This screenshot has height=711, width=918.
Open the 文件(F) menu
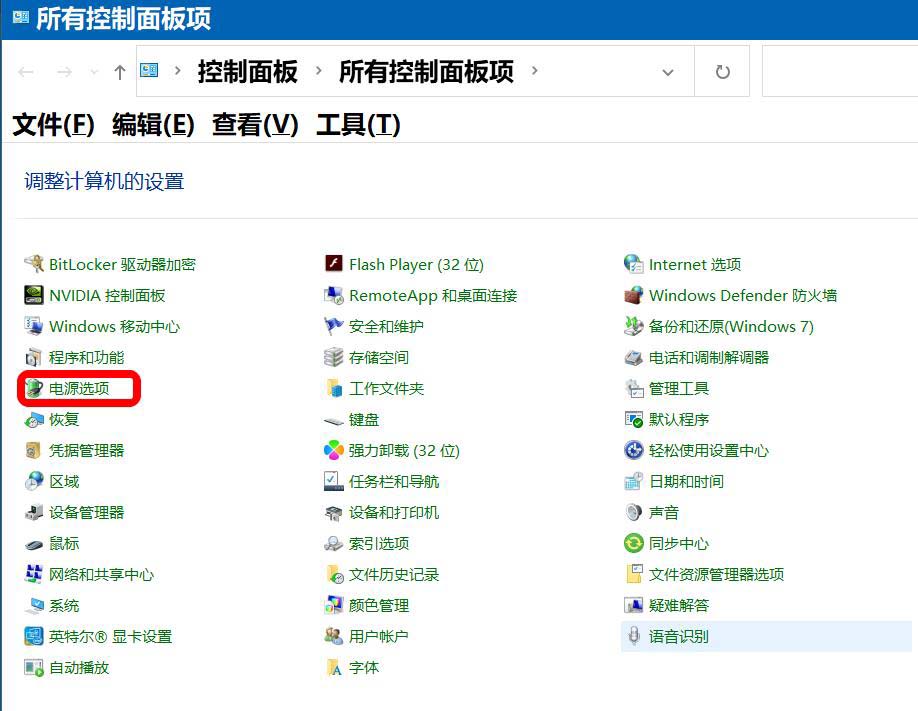click(x=53, y=125)
